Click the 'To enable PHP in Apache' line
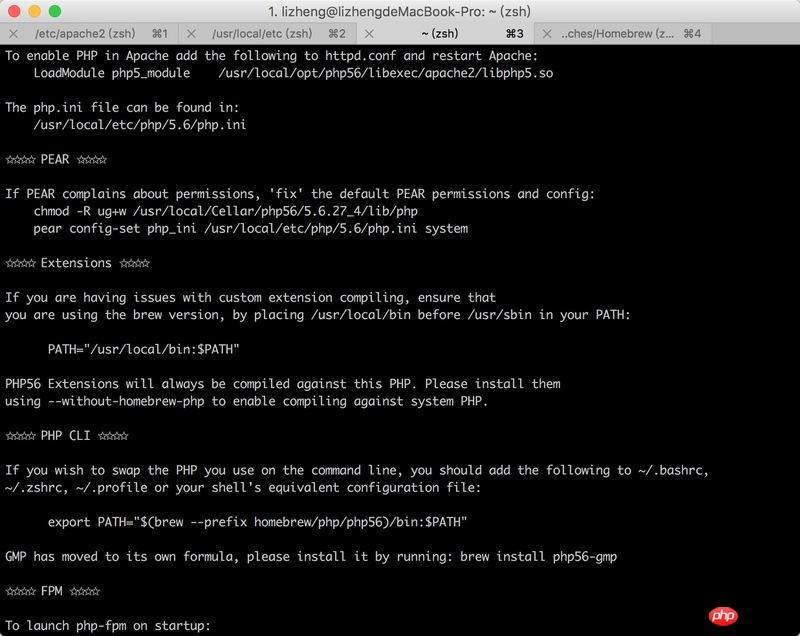Viewport: 800px width, 636px height. click(271, 56)
